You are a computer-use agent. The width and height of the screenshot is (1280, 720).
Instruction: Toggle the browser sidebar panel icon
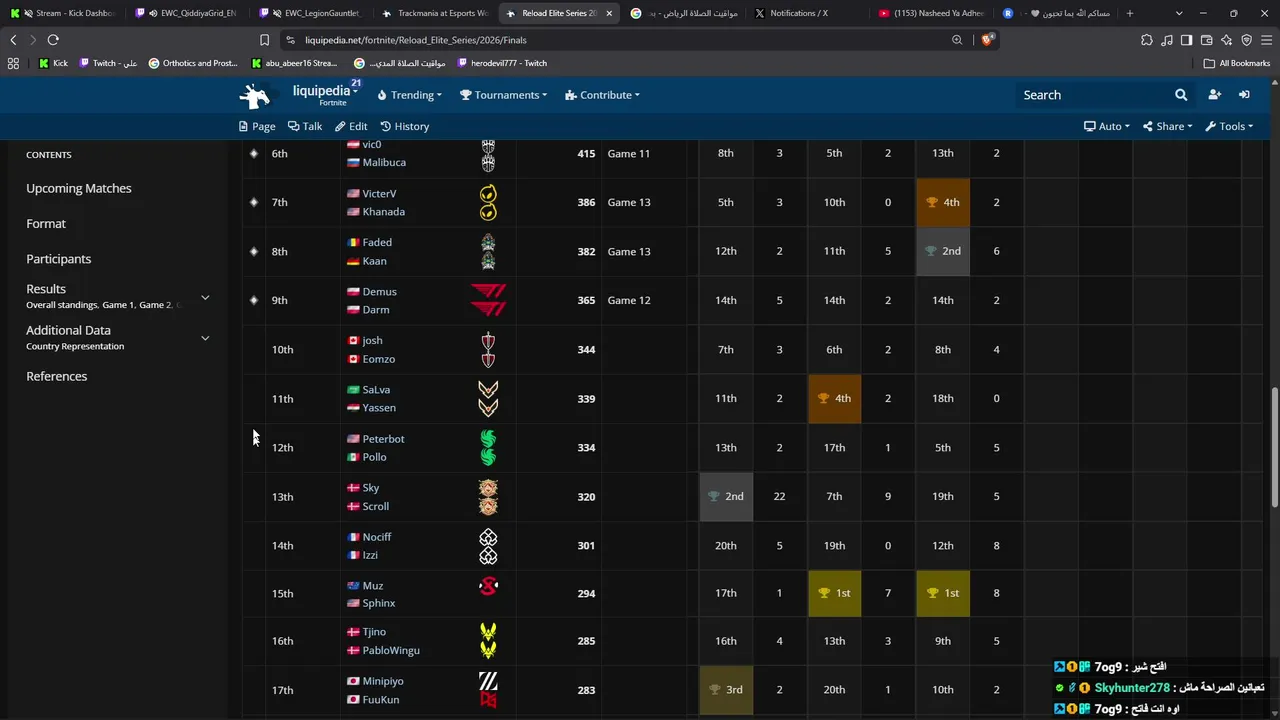1187,40
